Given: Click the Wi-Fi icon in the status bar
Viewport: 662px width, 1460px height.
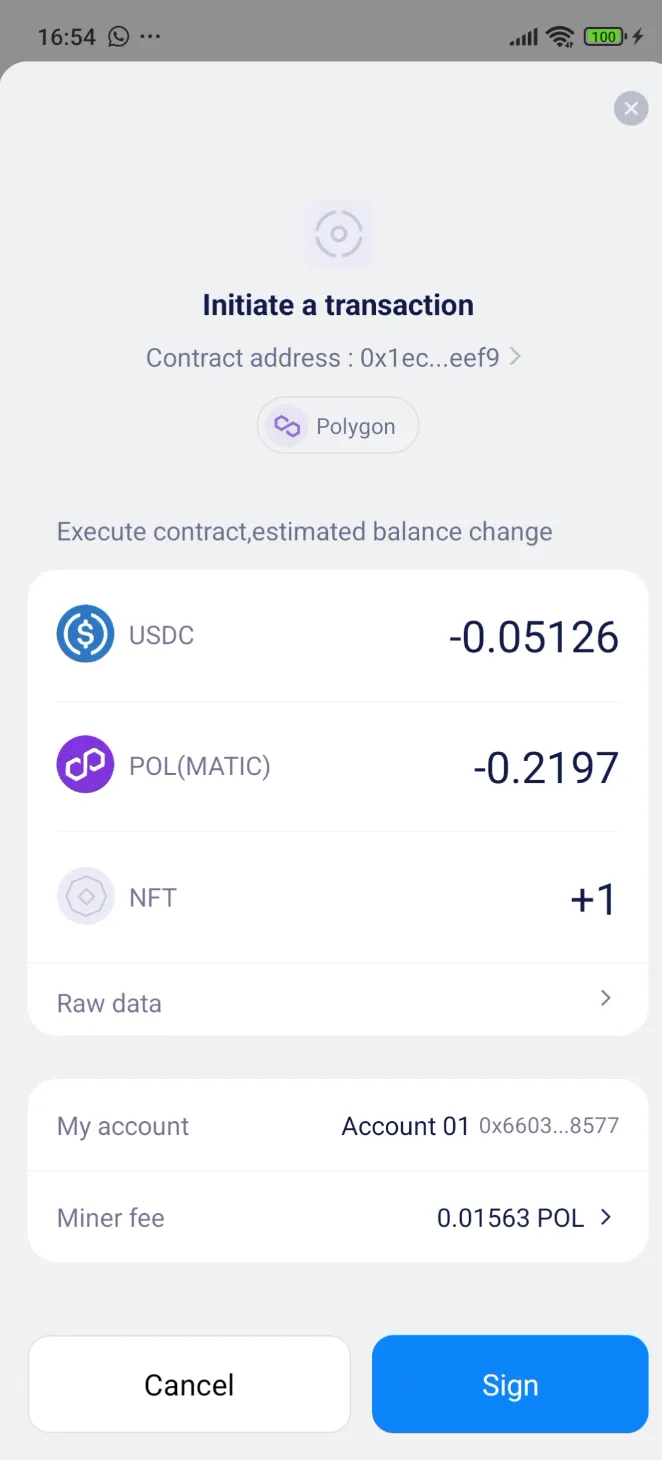Looking at the screenshot, I should coord(560,36).
